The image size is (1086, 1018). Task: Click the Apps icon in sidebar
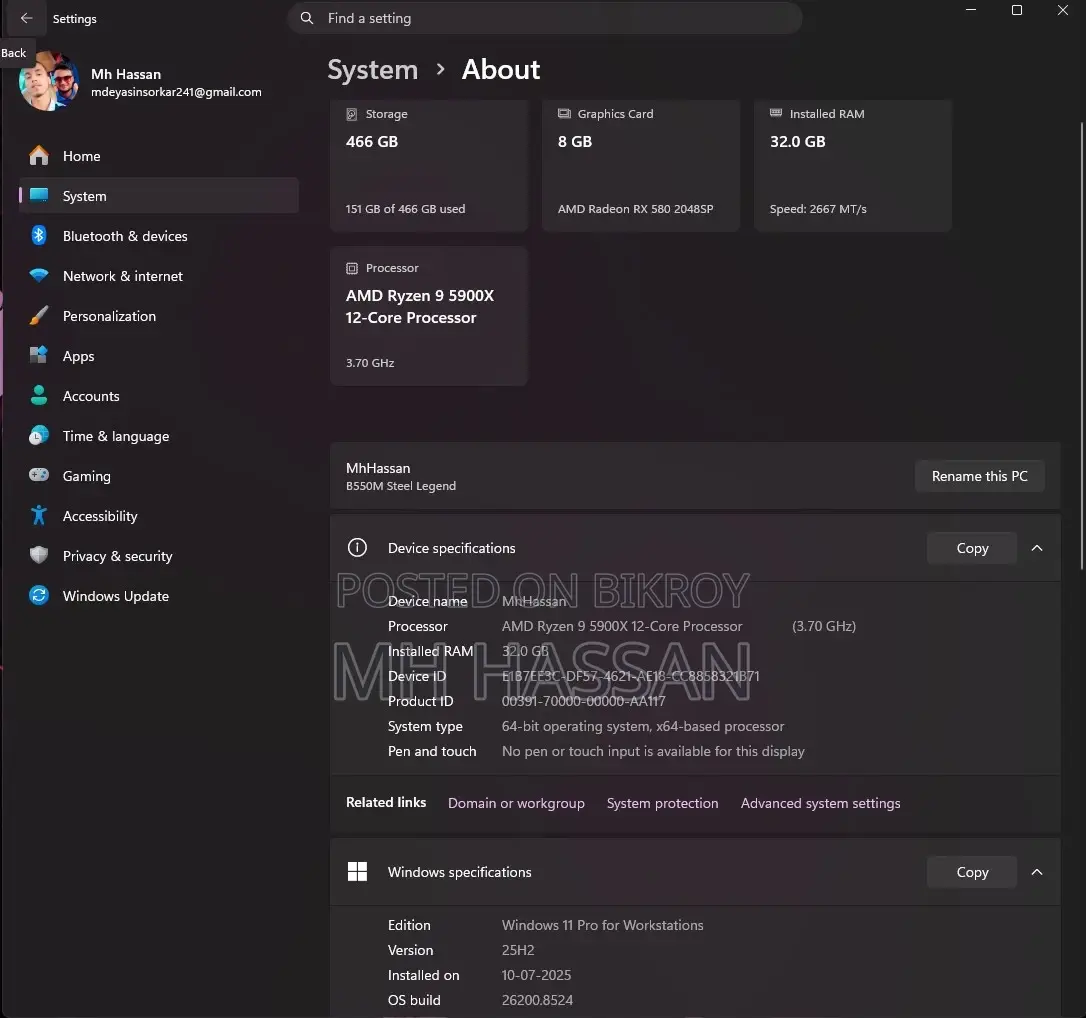(39, 355)
